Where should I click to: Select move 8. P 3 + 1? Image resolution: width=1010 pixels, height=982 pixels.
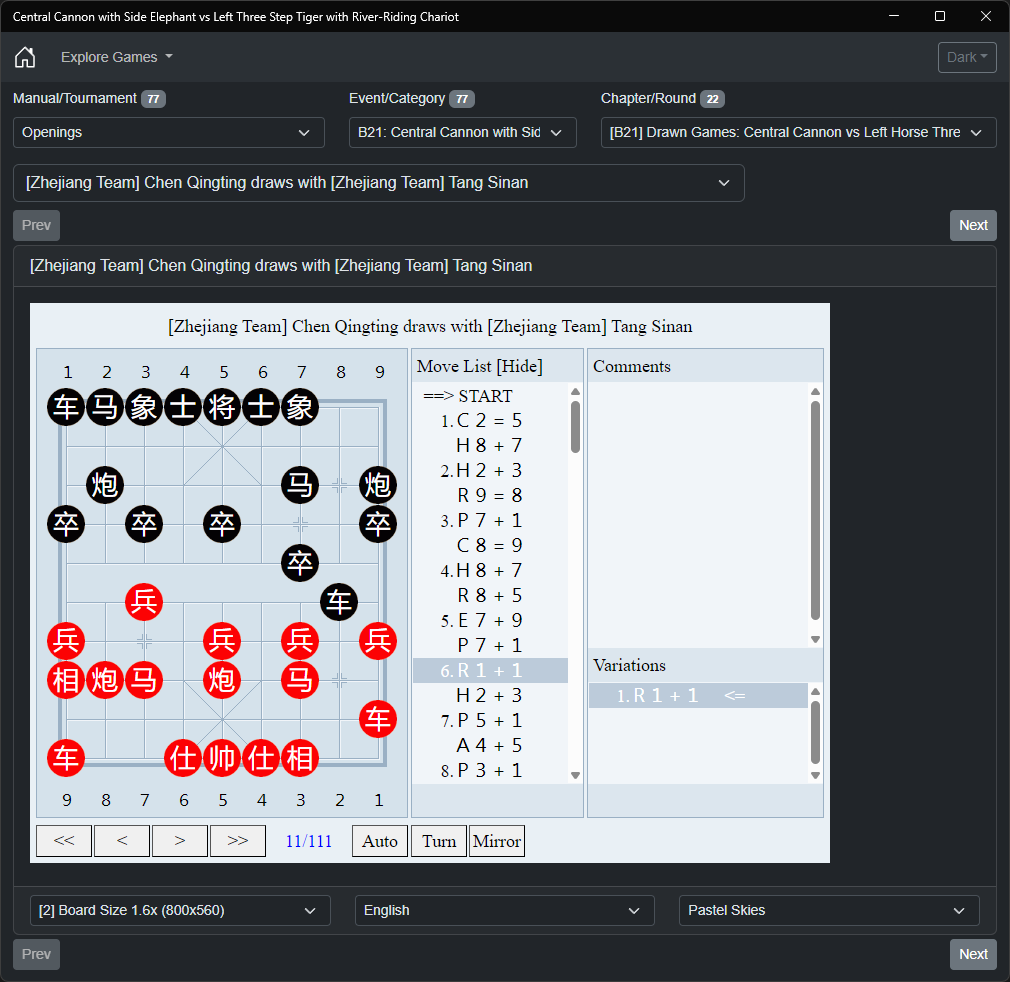tap(490, 770)
